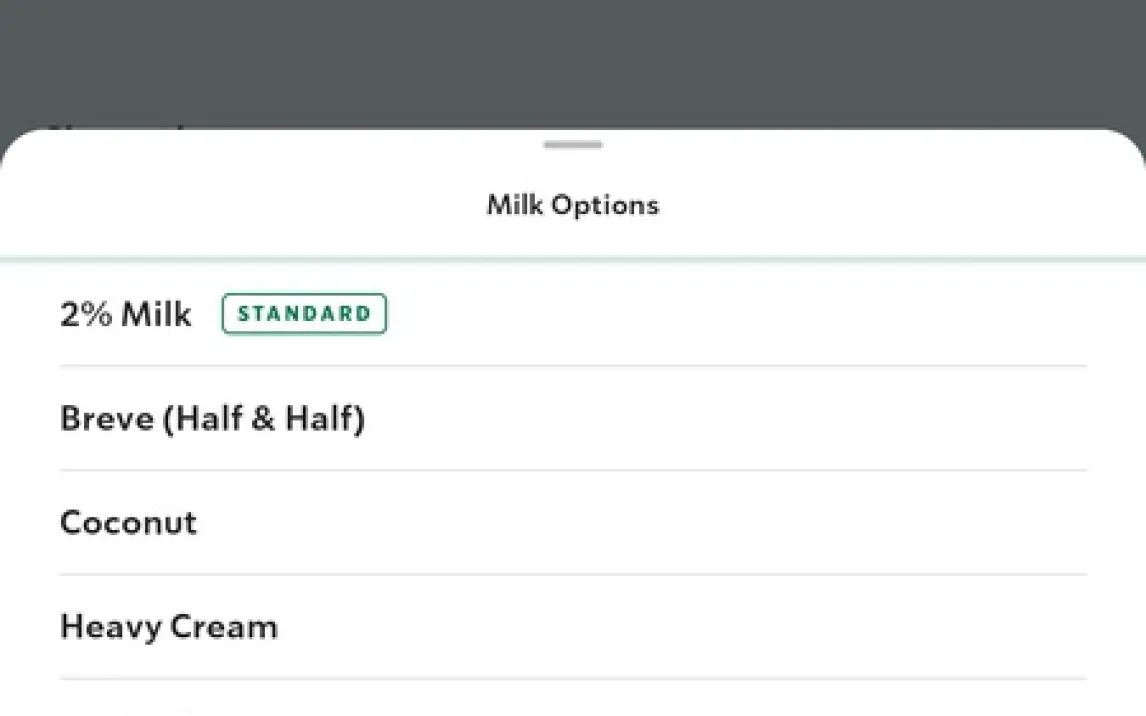Tap the word "Milk" beside the STANDARD badge

click(156, 314)
